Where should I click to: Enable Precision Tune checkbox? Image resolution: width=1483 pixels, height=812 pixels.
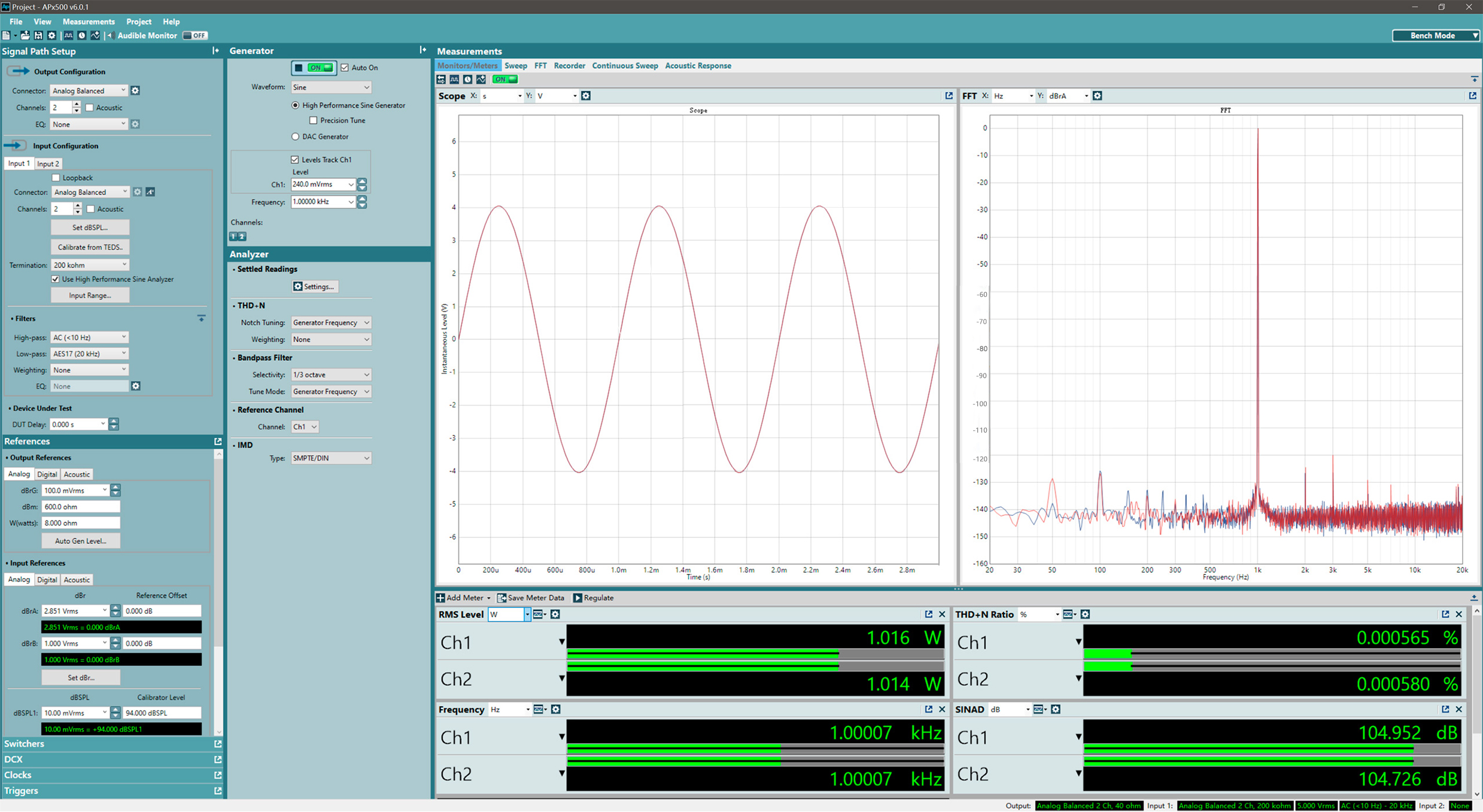313,120
